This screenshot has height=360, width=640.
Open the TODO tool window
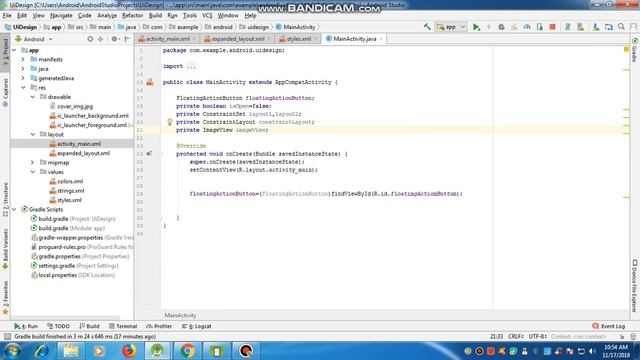[58, 326]
